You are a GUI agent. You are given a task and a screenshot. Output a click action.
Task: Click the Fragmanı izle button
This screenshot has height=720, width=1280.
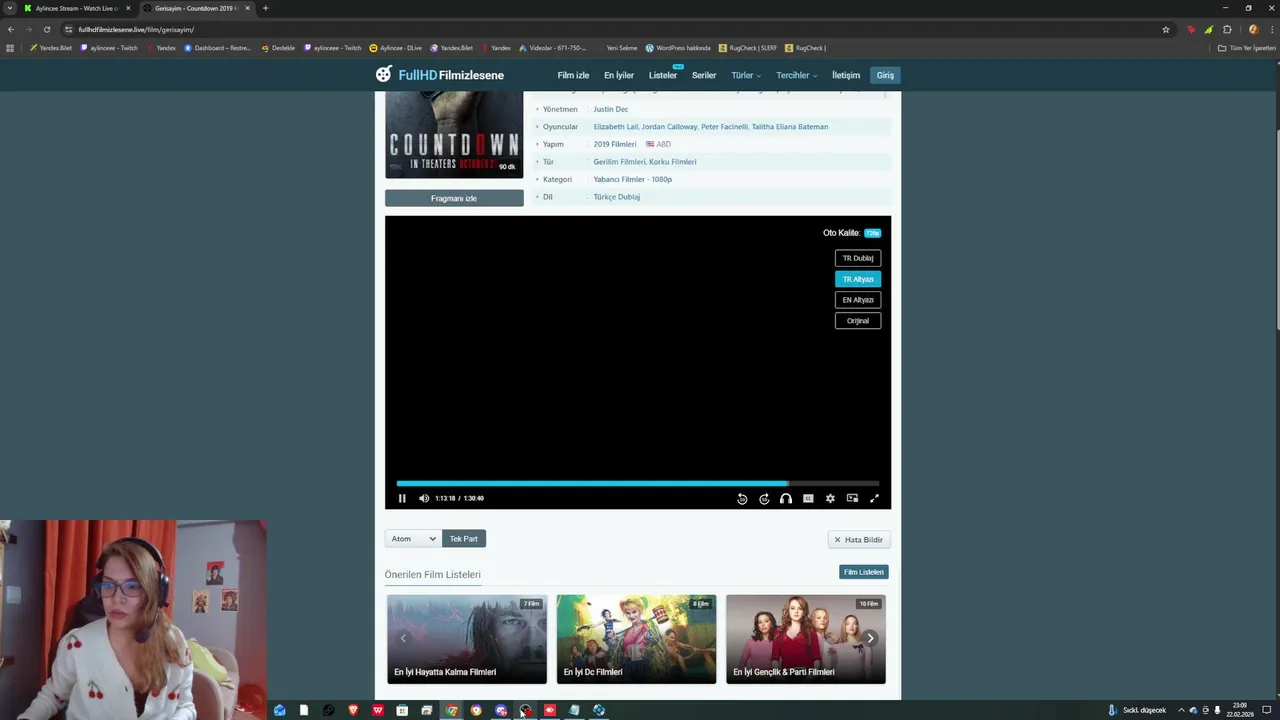454,198
